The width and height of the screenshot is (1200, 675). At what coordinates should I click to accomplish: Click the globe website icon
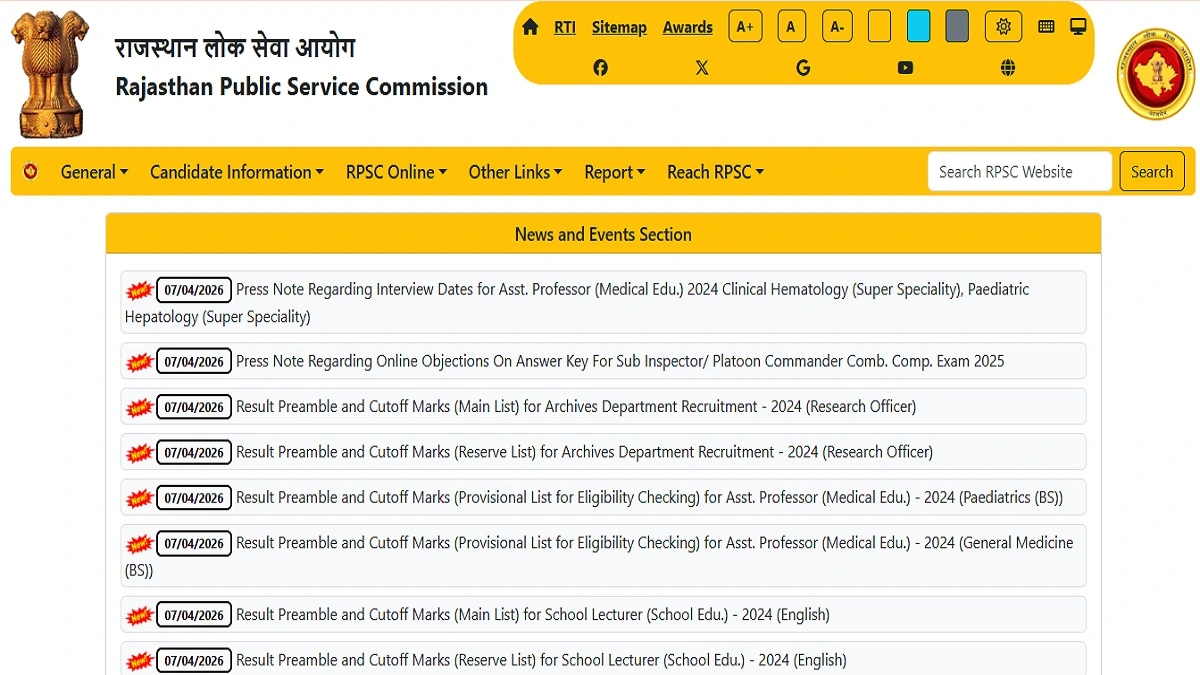pyautogui.click(x=1007, y=67)
